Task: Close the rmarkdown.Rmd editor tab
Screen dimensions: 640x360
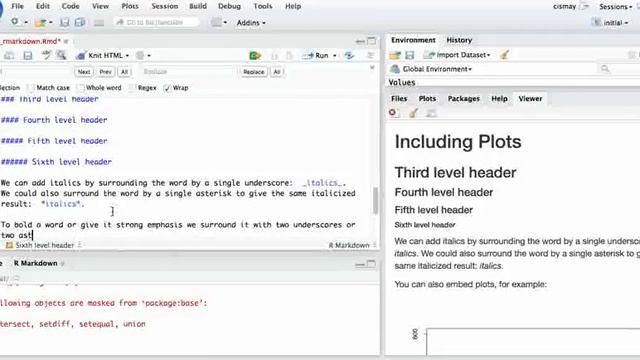Action: click(x=66, y=41)
